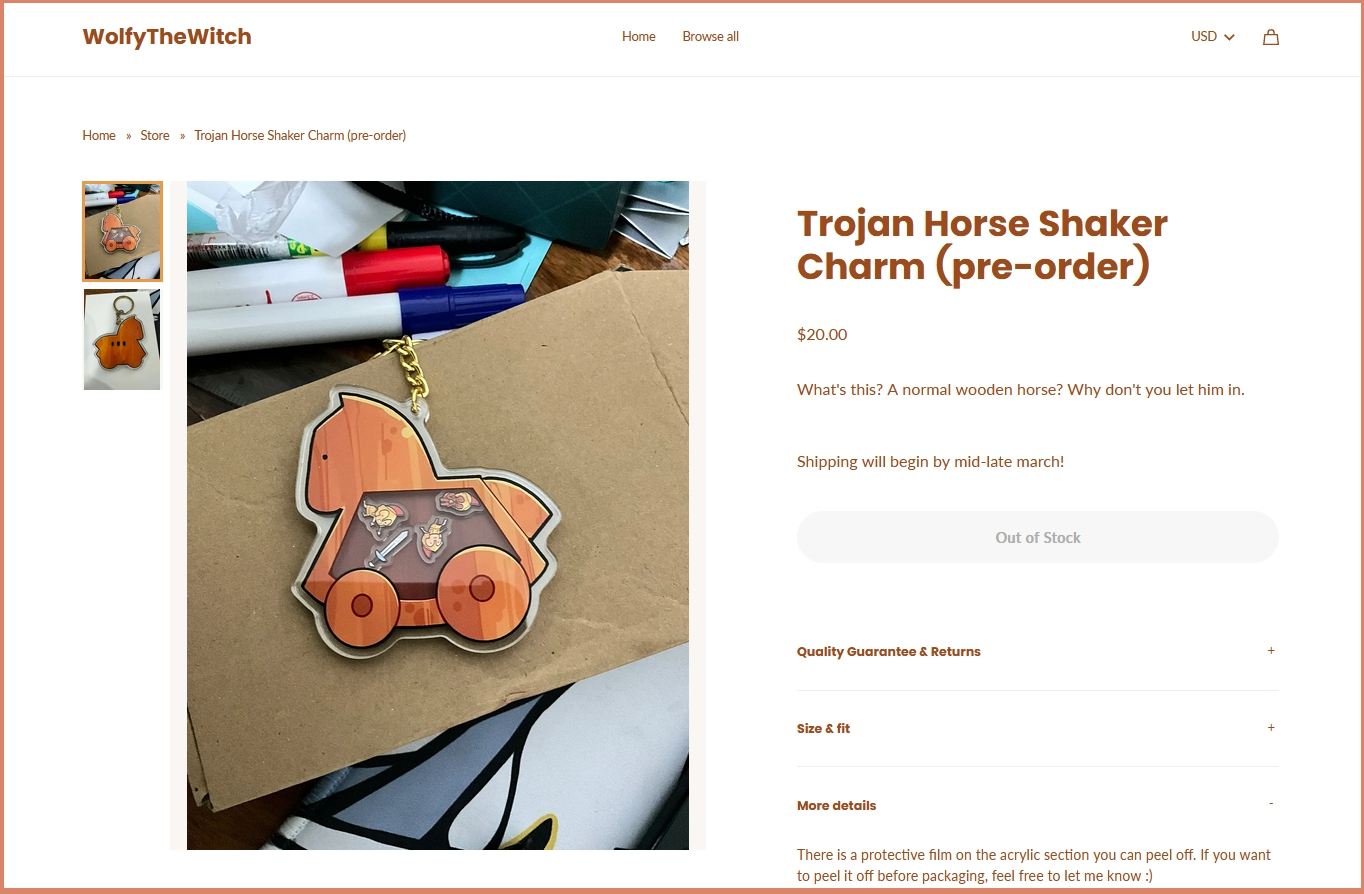The height and width of the screenshot is (894, 1364).
Task: Go to WolfyTheWitch store logo
Action: (x=167, y=37)
